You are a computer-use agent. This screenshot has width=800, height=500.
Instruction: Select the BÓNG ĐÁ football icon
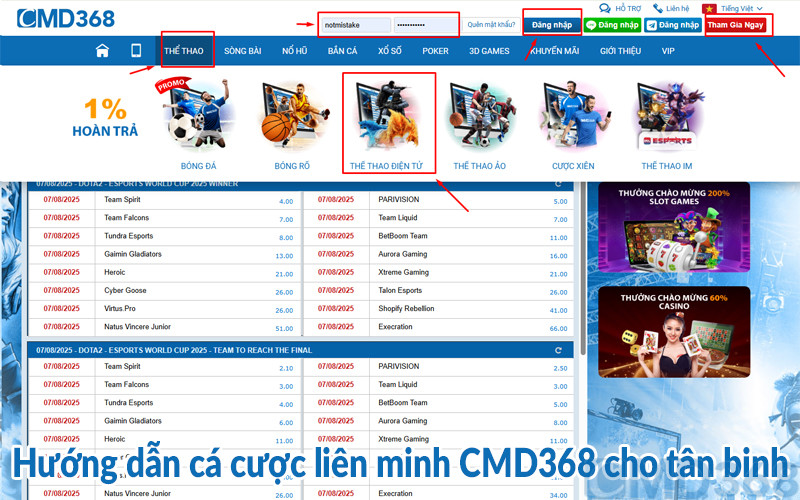point(198,115)
